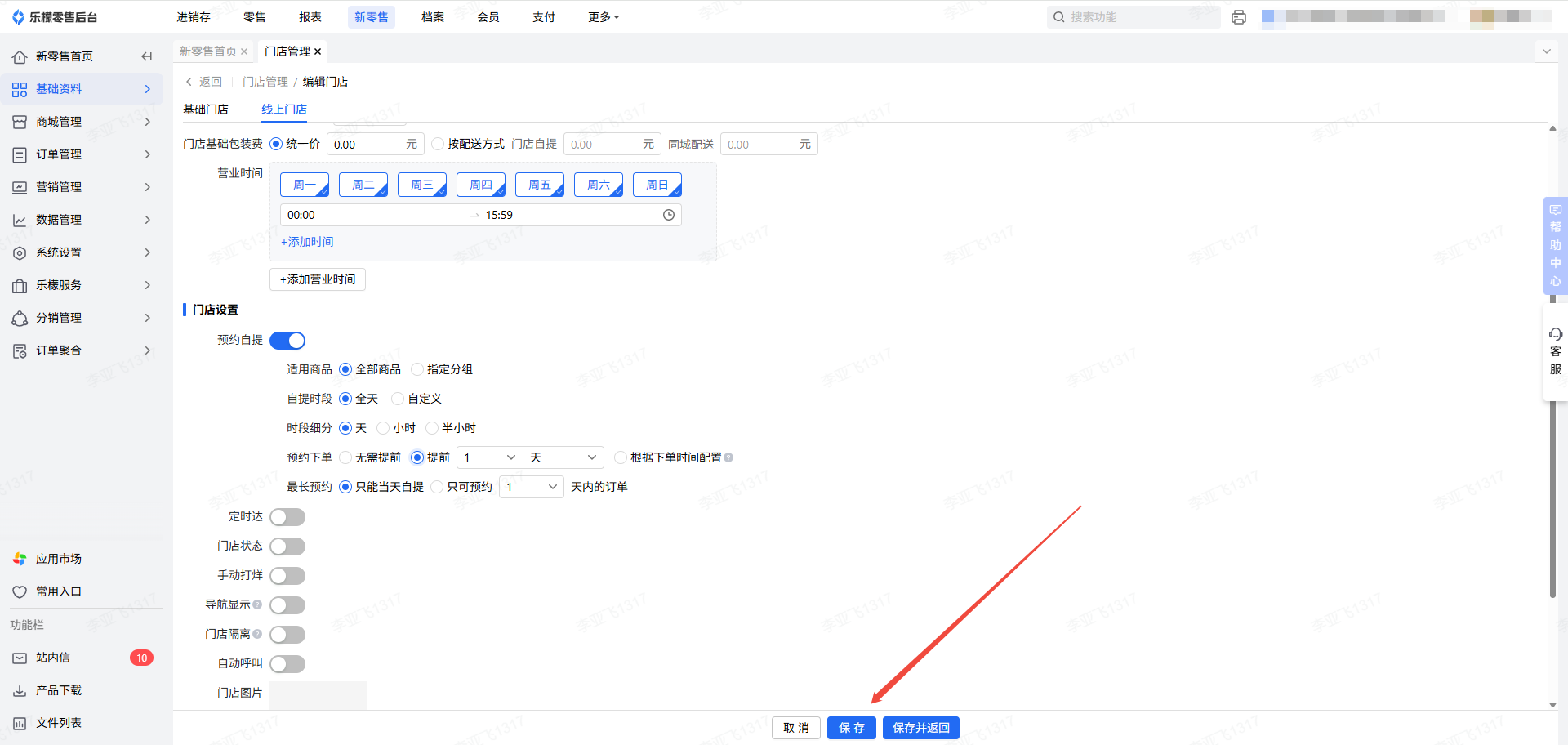Select 无需提前 for 预约下单

[x=345, y=457]
